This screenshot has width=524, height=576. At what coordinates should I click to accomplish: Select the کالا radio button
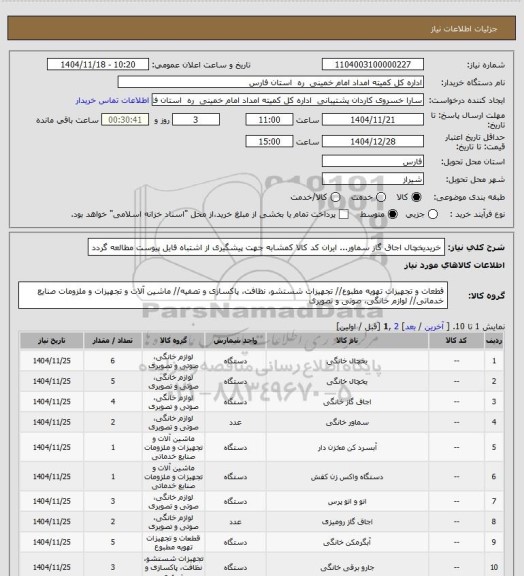point(416,197)
